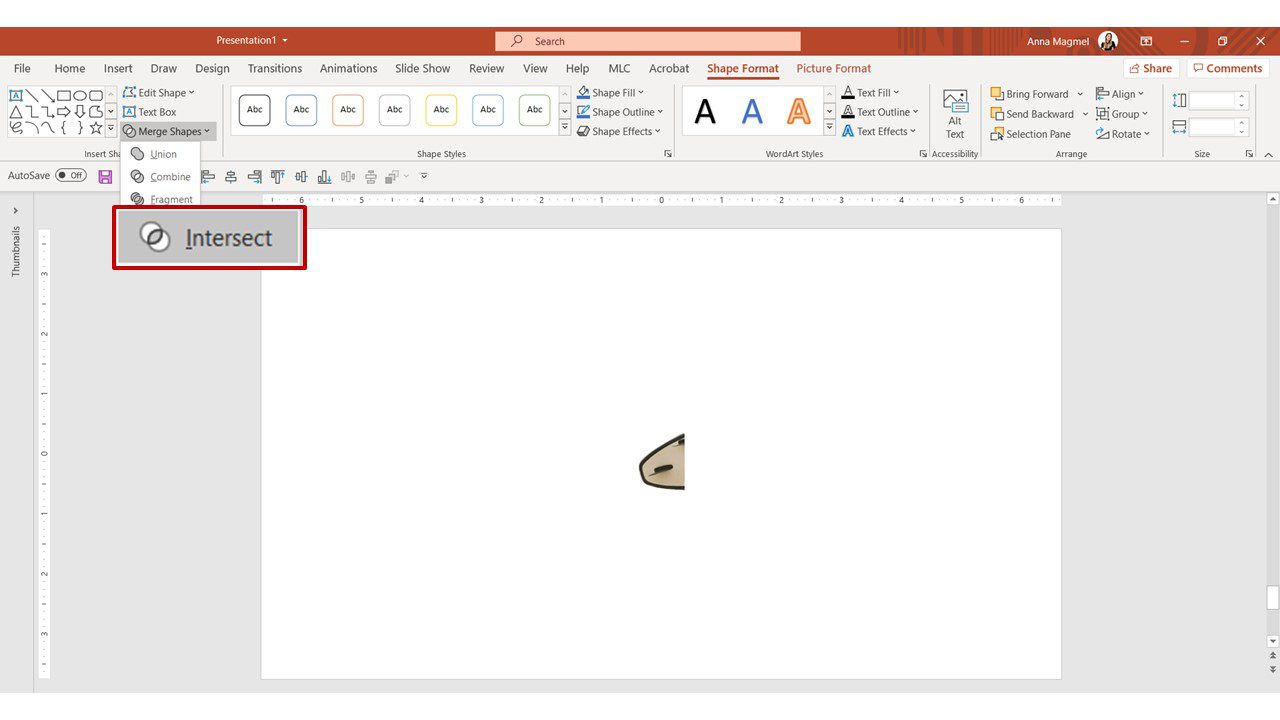
Task: Select the Intersect merge option
Action: tap(209, 238)
